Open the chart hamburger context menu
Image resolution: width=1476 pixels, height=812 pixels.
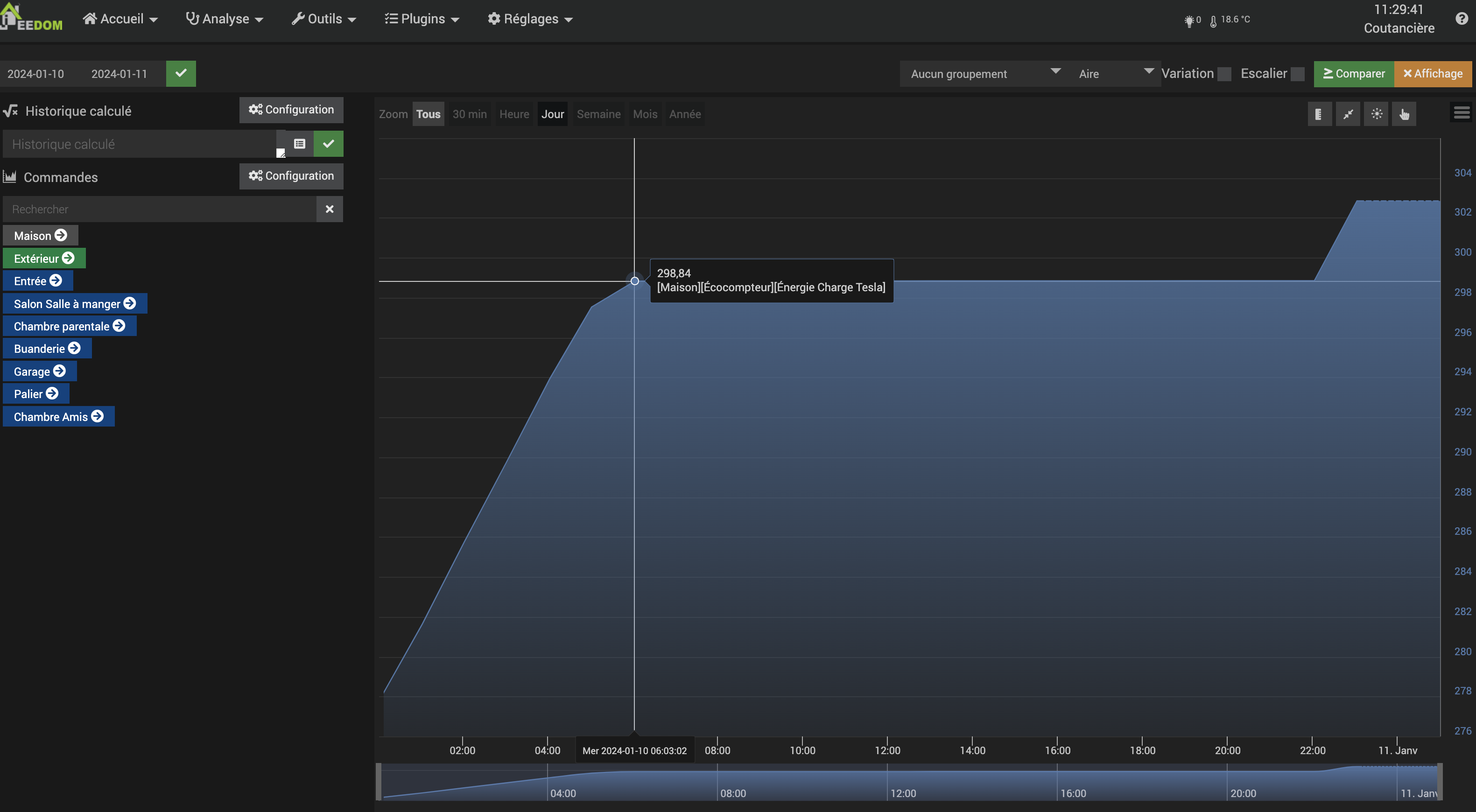[1462, 112]
